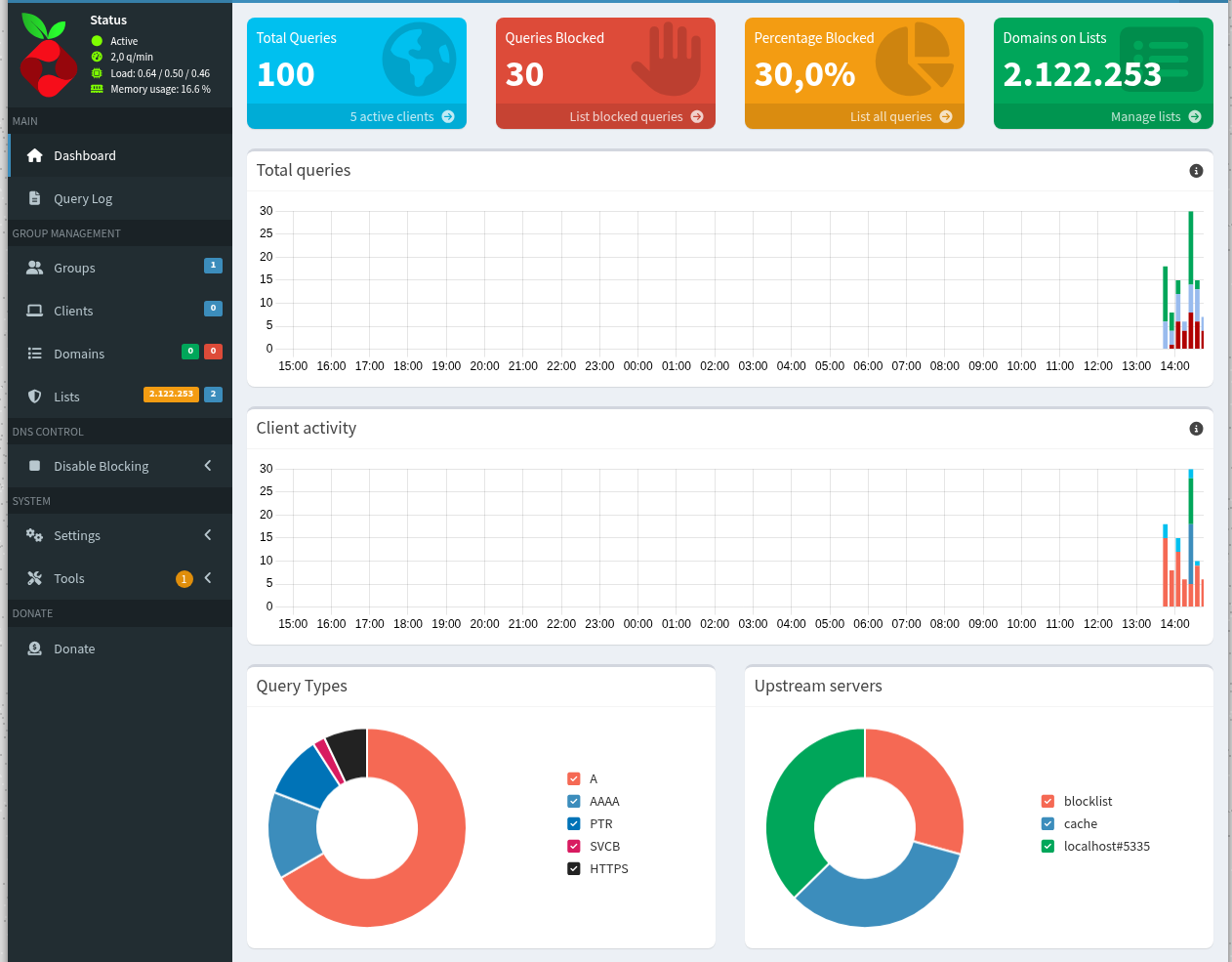Select the Query Log sidebar icon
Screen dimensions: 1232x962
tap(34, 198)
